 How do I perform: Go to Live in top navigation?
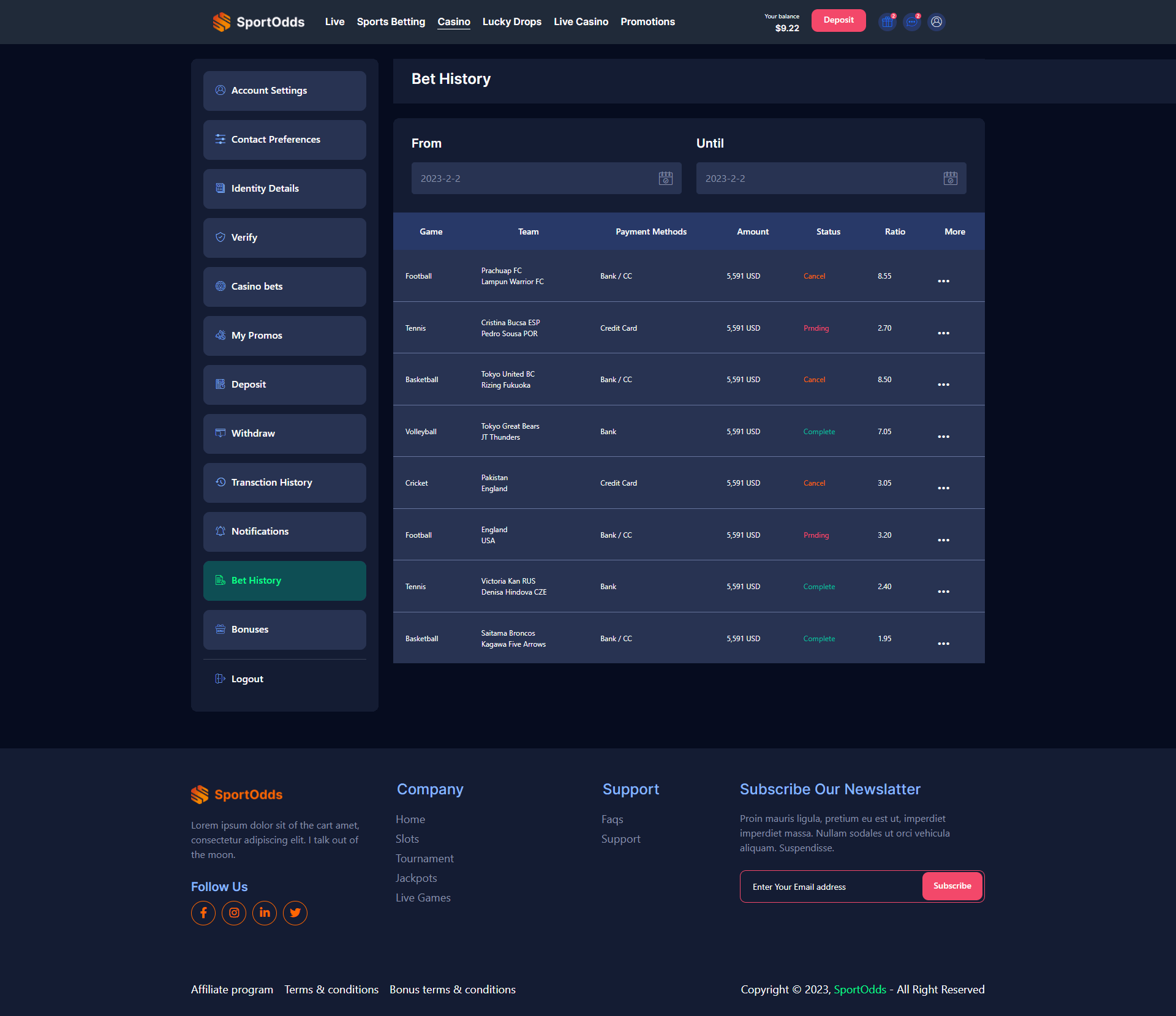(x=335, y=22)
